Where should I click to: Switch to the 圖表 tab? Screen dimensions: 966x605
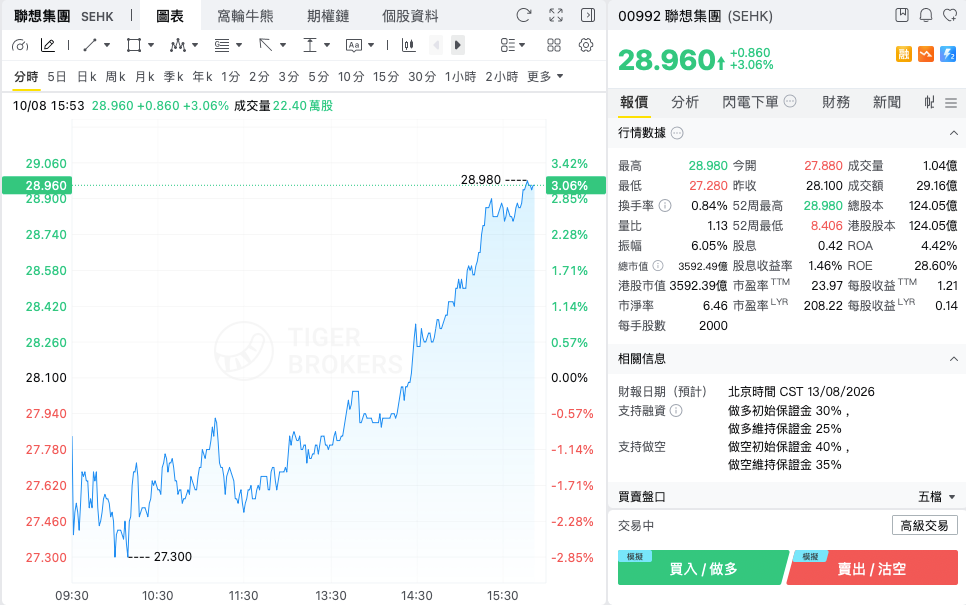[x=170, y=16]
